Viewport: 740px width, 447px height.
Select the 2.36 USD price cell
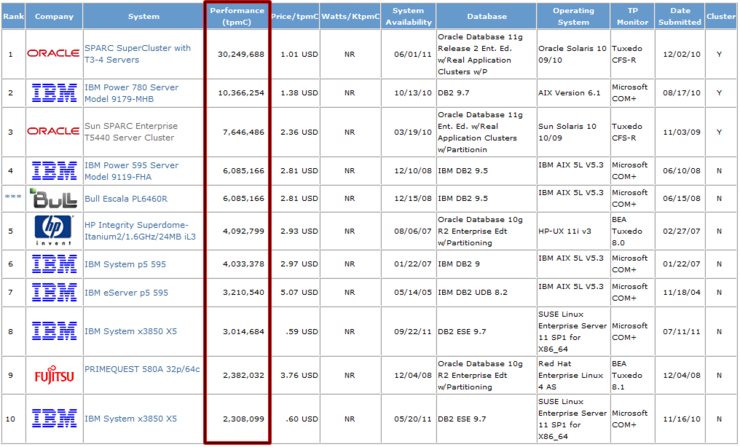[x=299, y=132]
